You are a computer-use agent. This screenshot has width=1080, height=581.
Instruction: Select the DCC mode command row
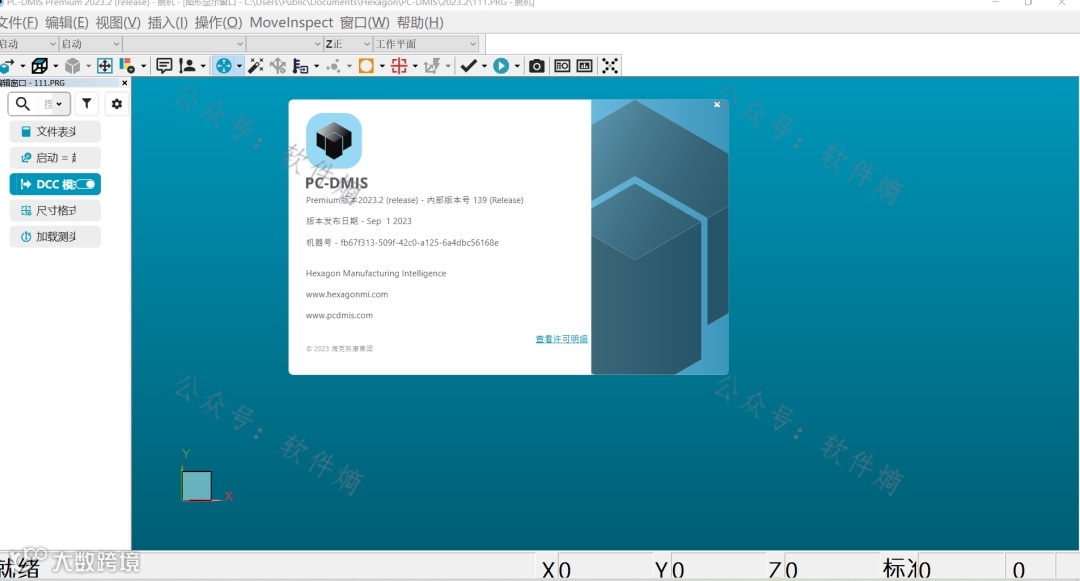55,184
